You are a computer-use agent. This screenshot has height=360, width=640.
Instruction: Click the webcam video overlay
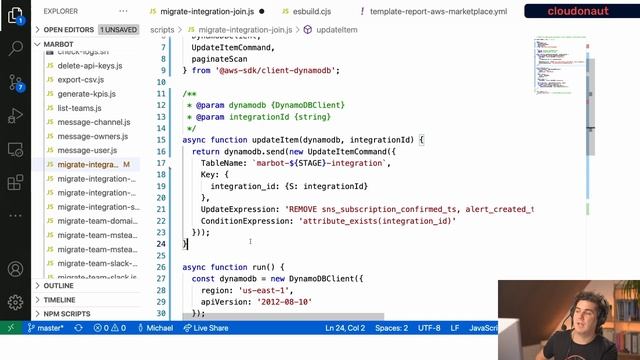569,320
